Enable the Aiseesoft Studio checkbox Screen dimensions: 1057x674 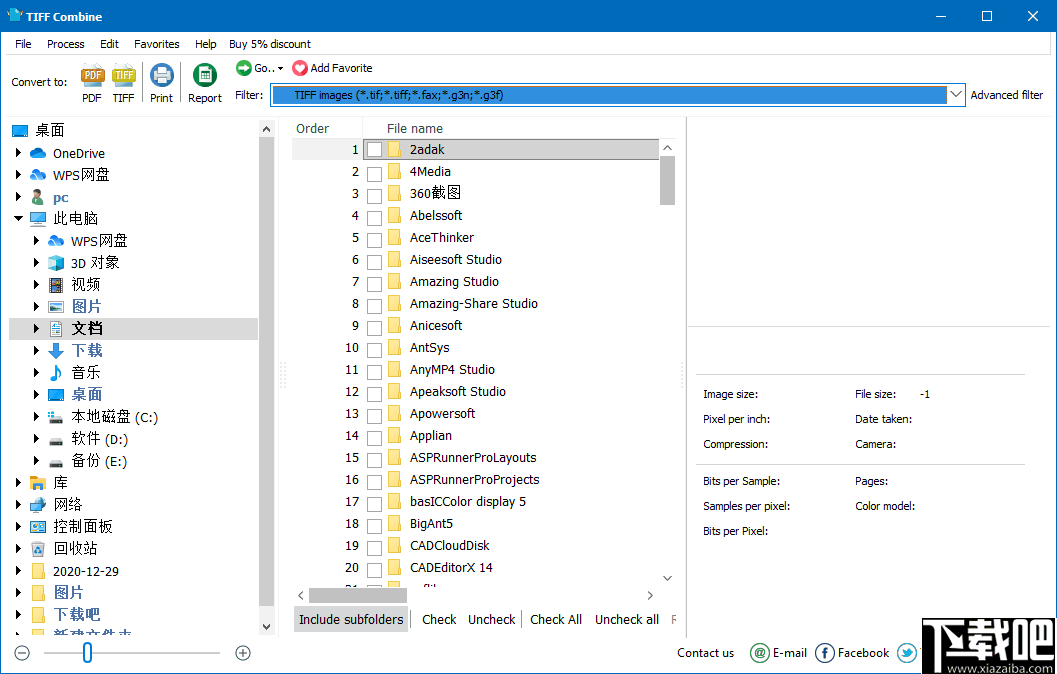click(374, 261)
